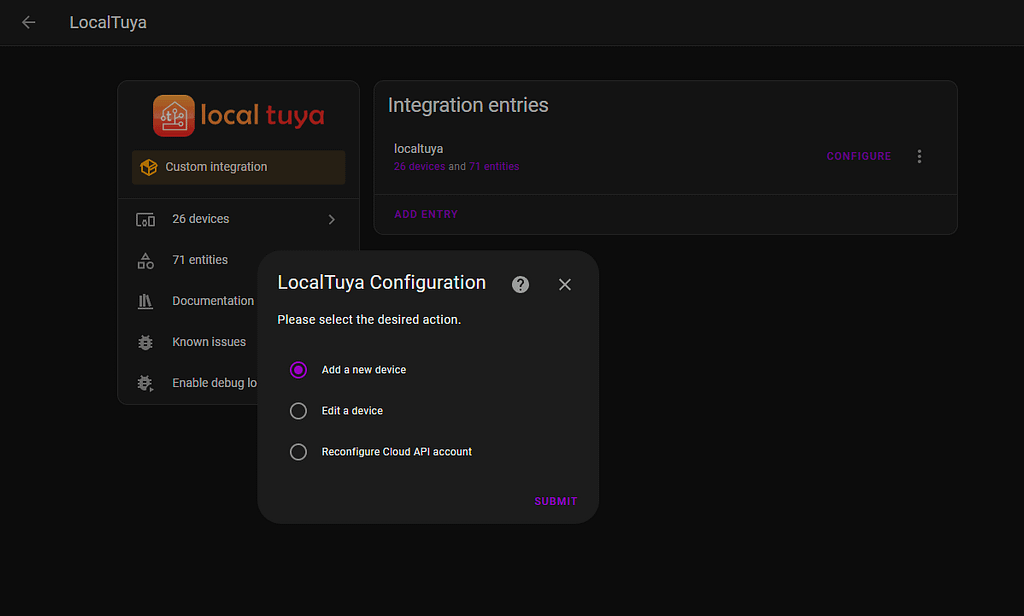1024x616 pixels.
Task: Expand the 26 devices chevron
Action: point(332,219)
